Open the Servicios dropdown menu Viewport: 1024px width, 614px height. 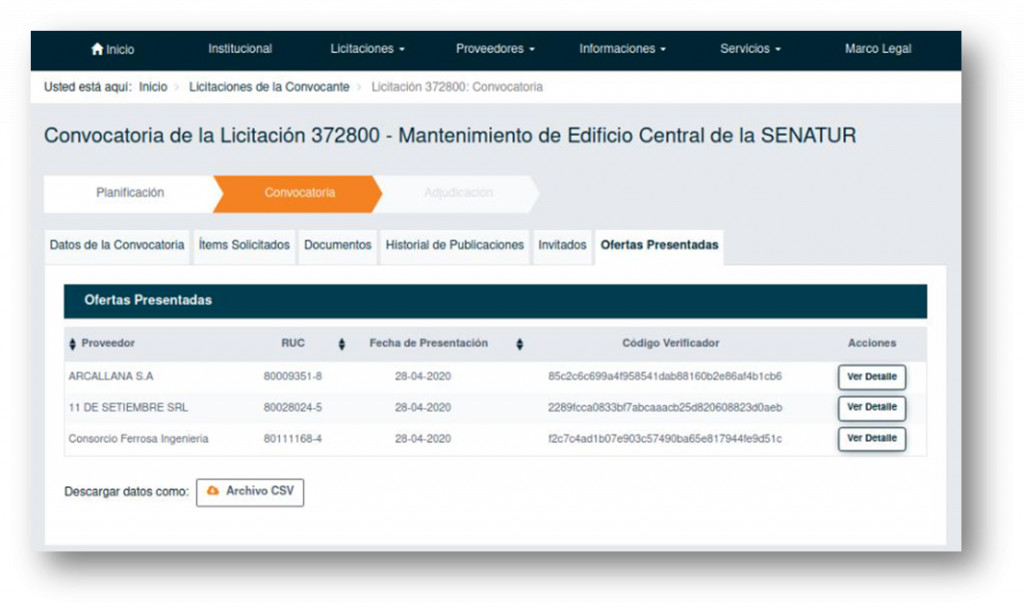pyautogui.click(x=750, y=49)
